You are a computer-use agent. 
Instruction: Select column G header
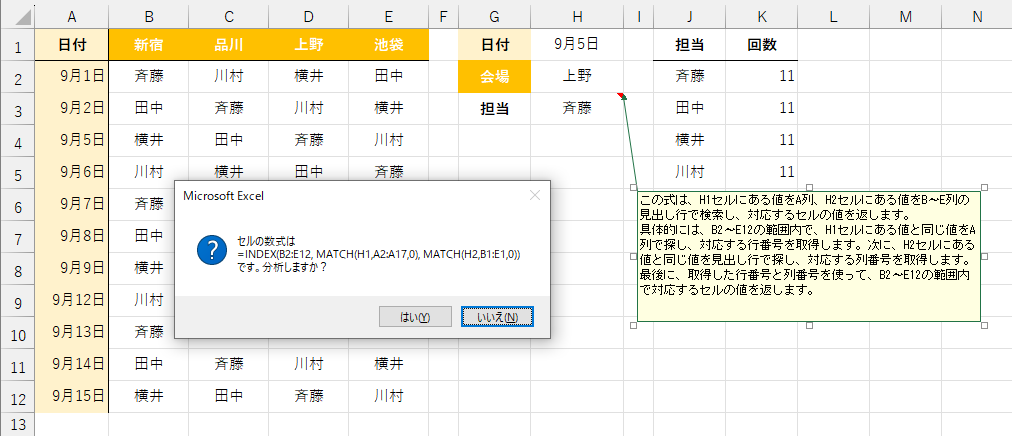494,17
